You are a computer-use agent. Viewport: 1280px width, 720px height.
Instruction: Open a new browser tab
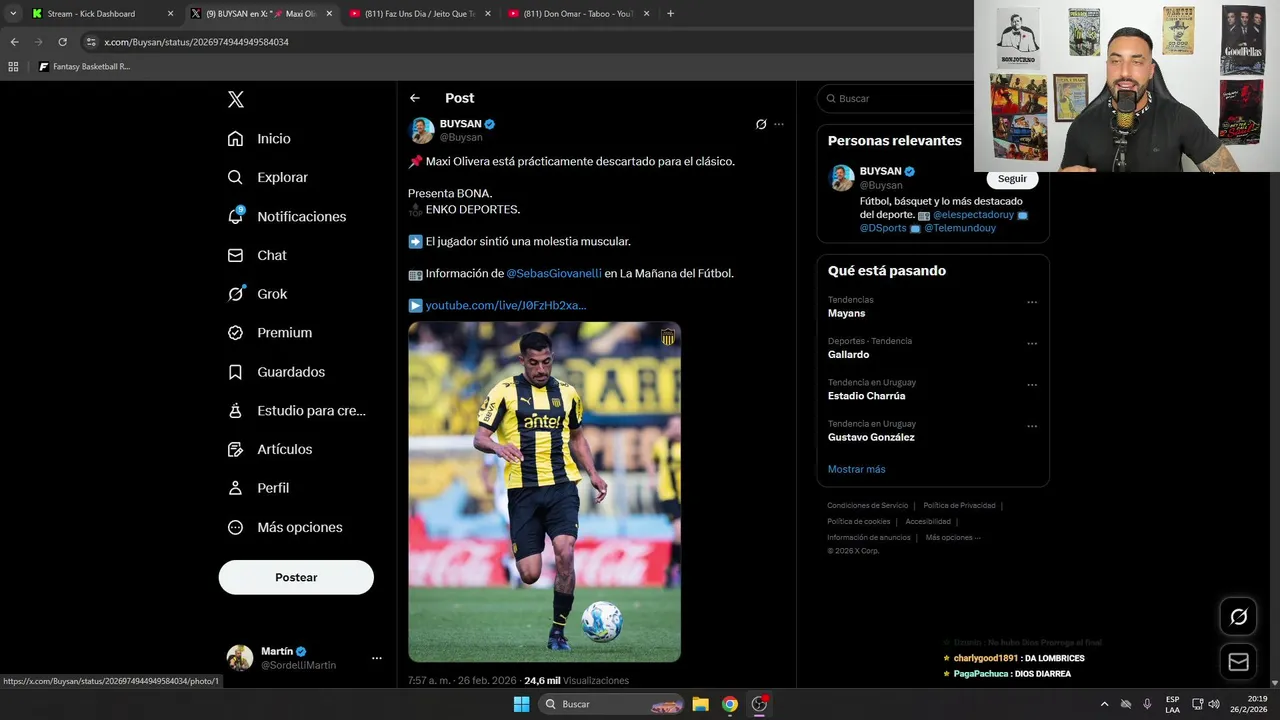(670, 14)
